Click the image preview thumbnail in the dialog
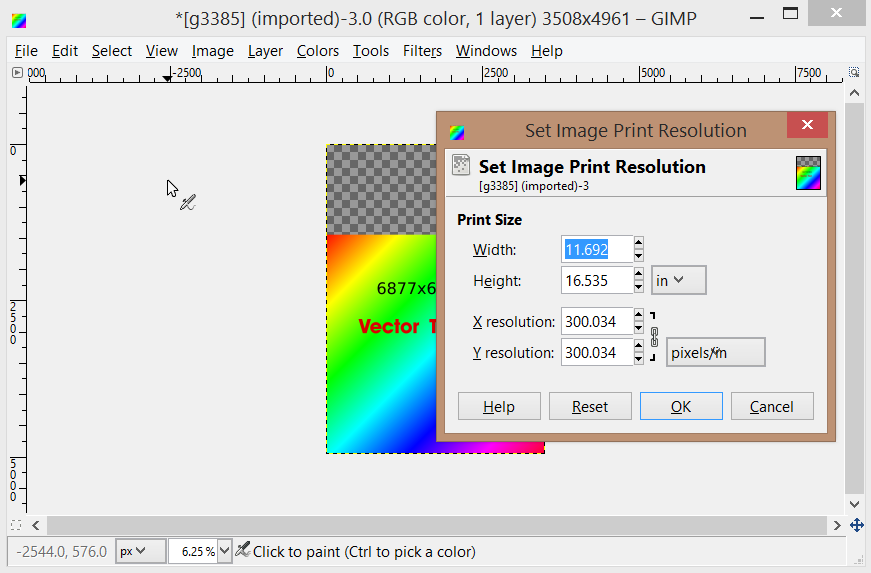Image resolution: width=871 pixels, height=573 pixels. tap(808, 172)
